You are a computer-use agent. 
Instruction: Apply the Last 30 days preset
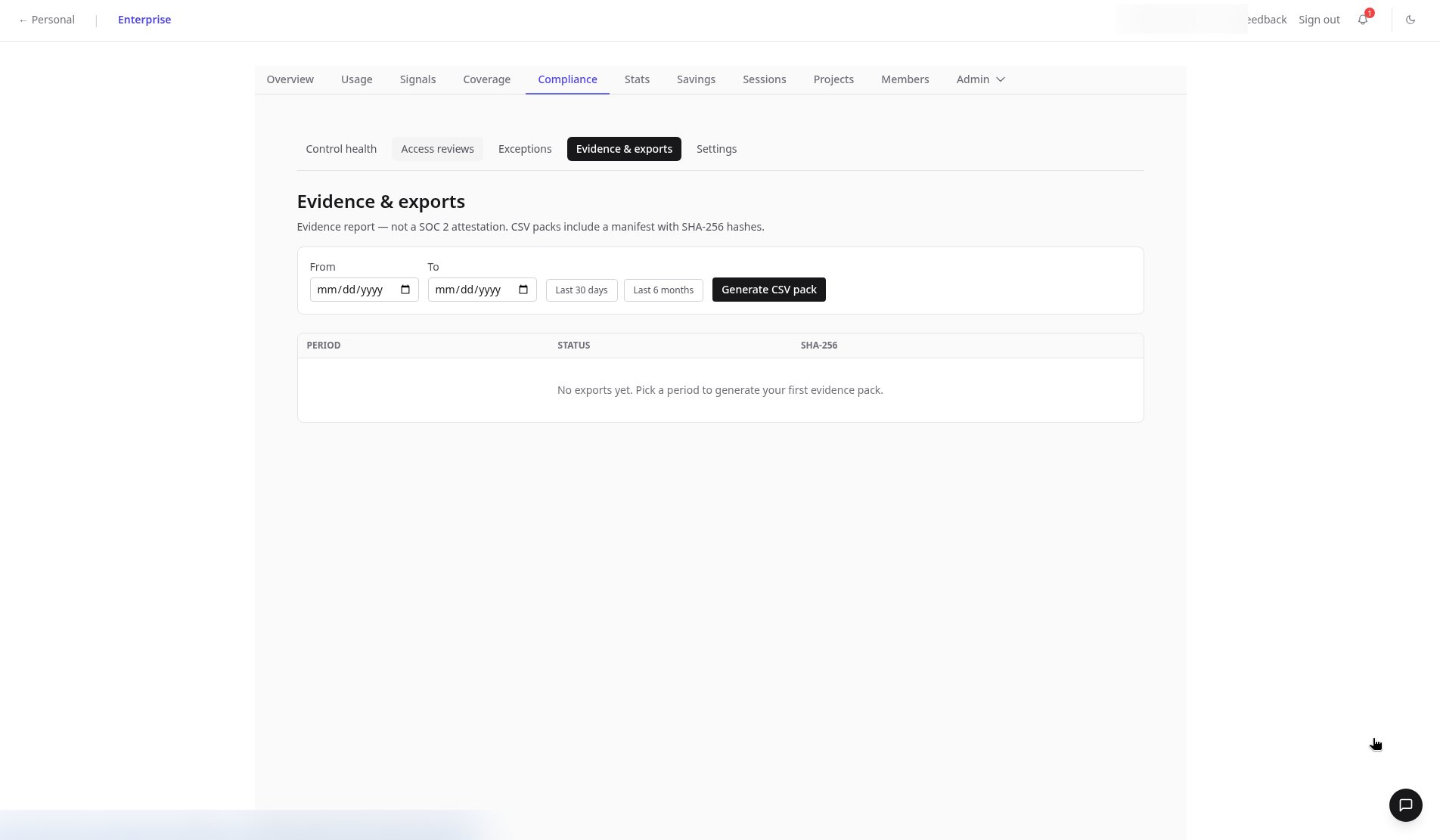pos(581,290)
